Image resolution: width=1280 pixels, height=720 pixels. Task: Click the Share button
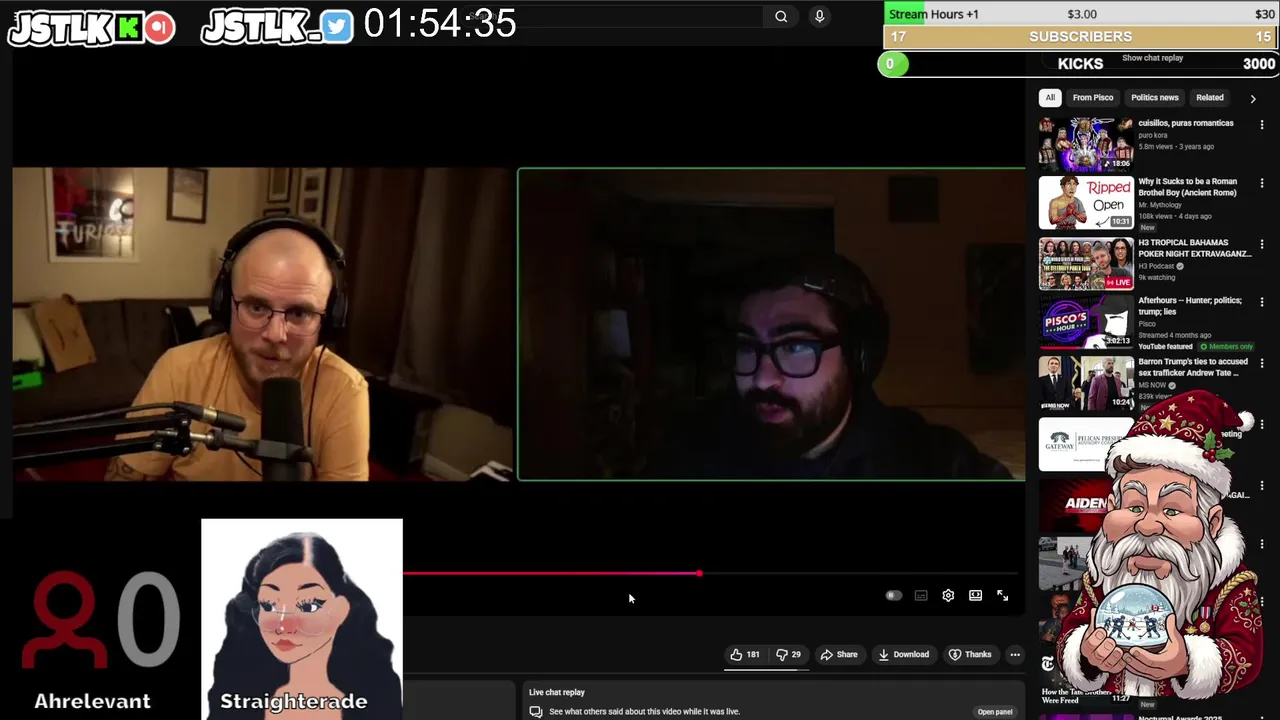click(x=839, y=655)
